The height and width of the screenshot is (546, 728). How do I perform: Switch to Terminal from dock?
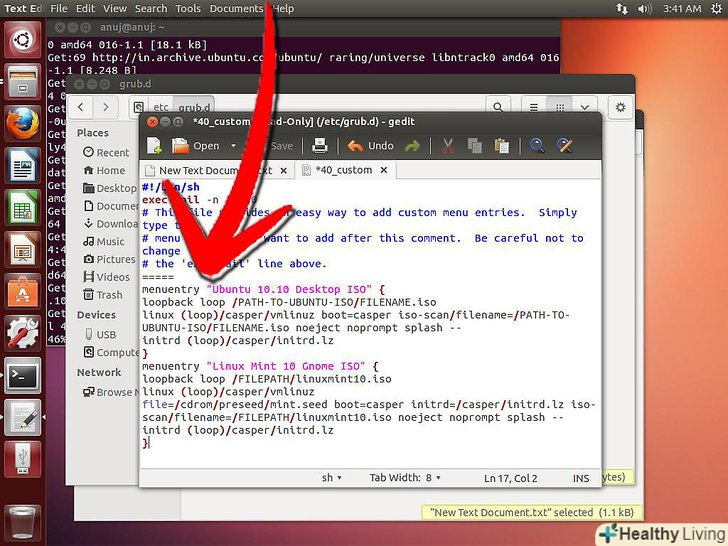[x=23, y=375]
